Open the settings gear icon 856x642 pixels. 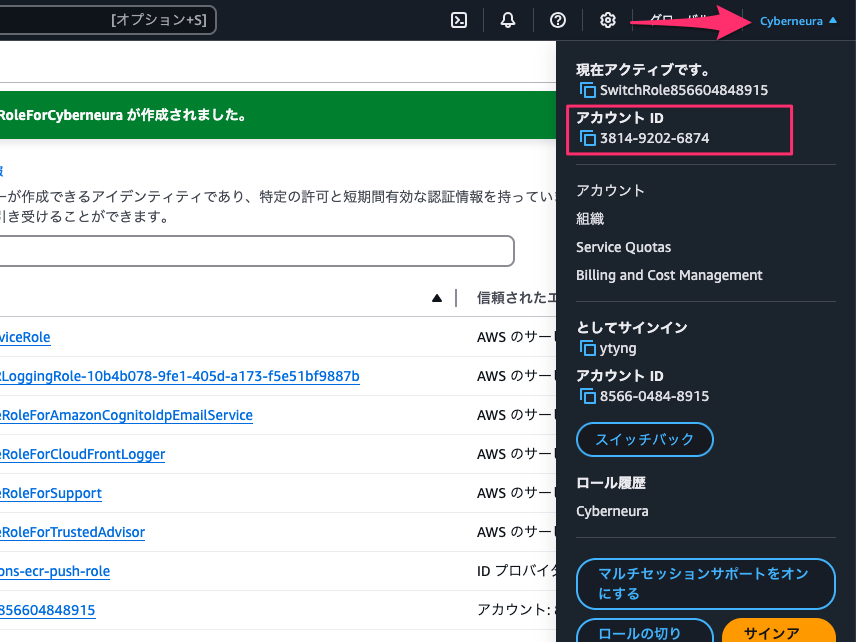[x=608, y=20]
